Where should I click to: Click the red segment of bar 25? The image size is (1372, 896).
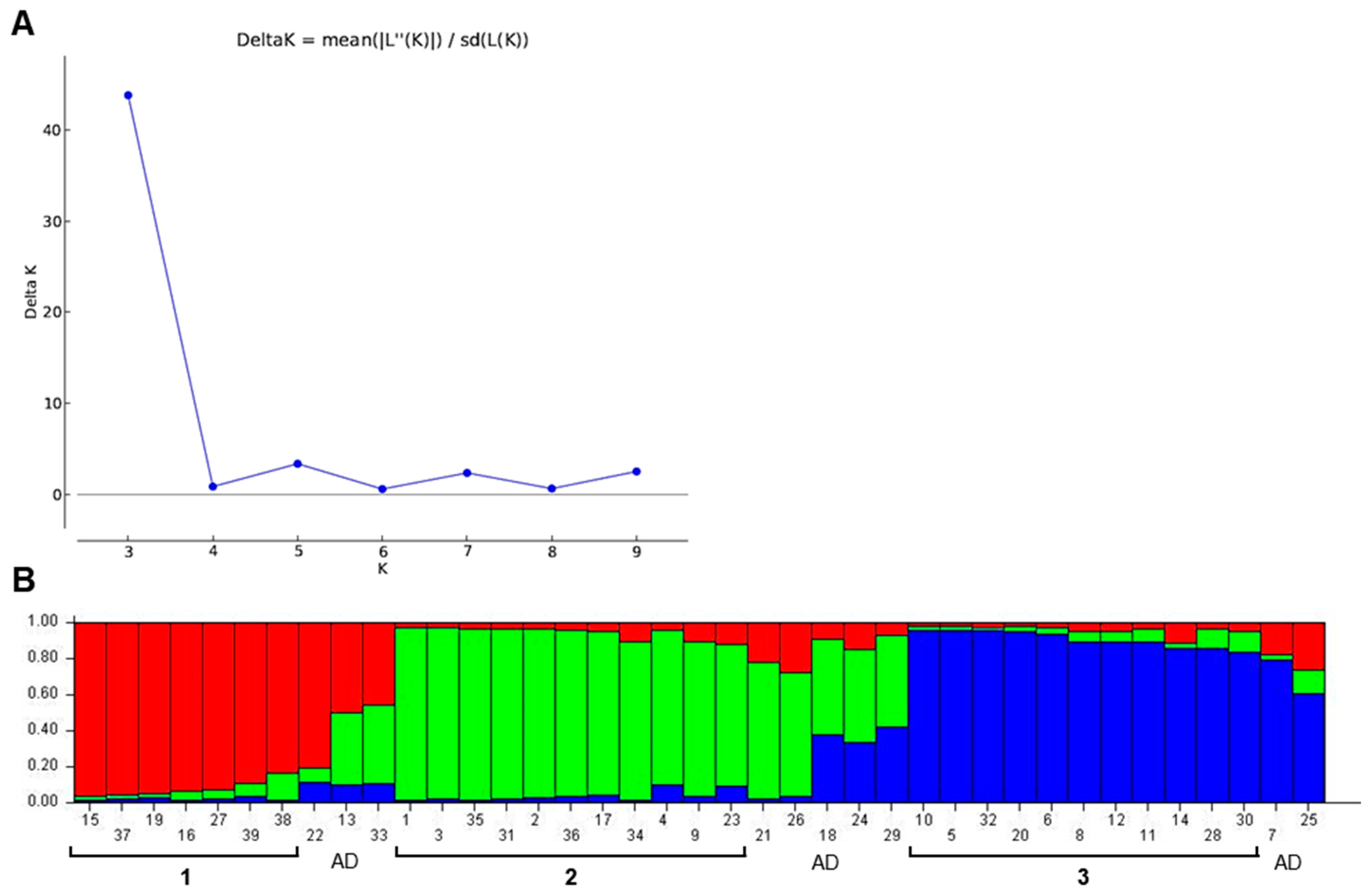[1309, 646]
